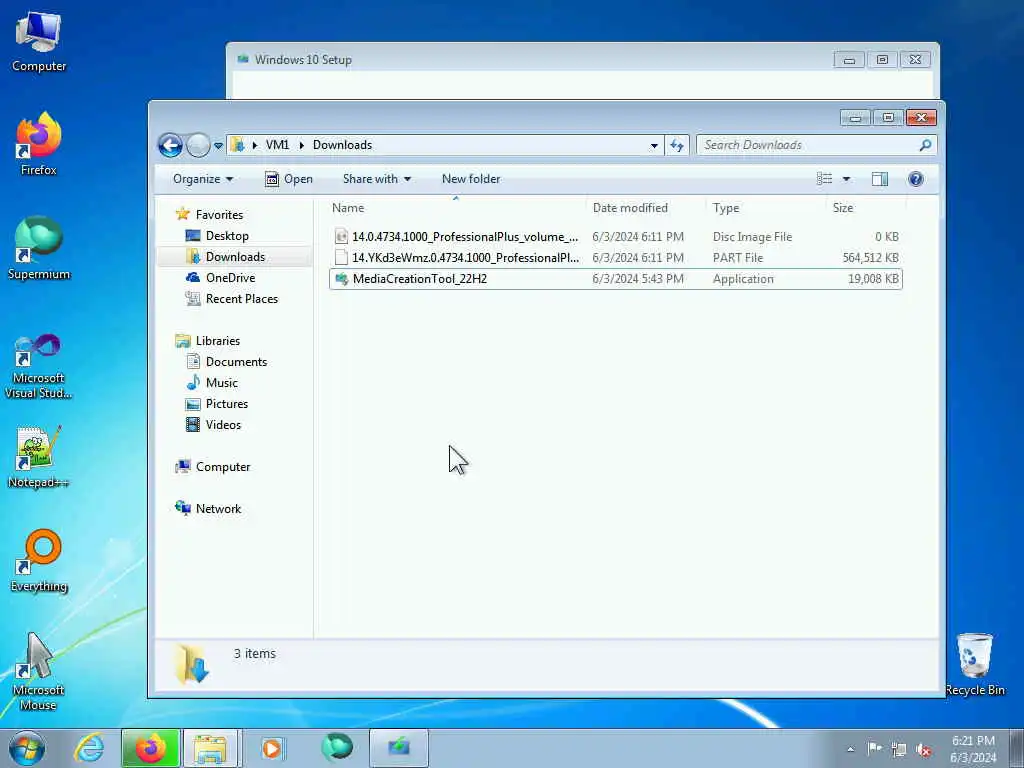Open the view options dropdown arrow
This screenshot has height=768, width=1024.
pyautogui.click(x=846, y=179)
